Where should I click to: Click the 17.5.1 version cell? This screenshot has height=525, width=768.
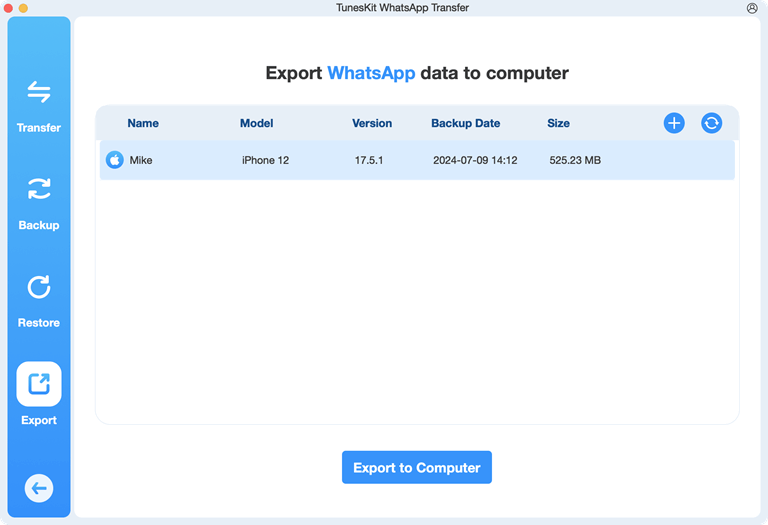tap(369, 160)
